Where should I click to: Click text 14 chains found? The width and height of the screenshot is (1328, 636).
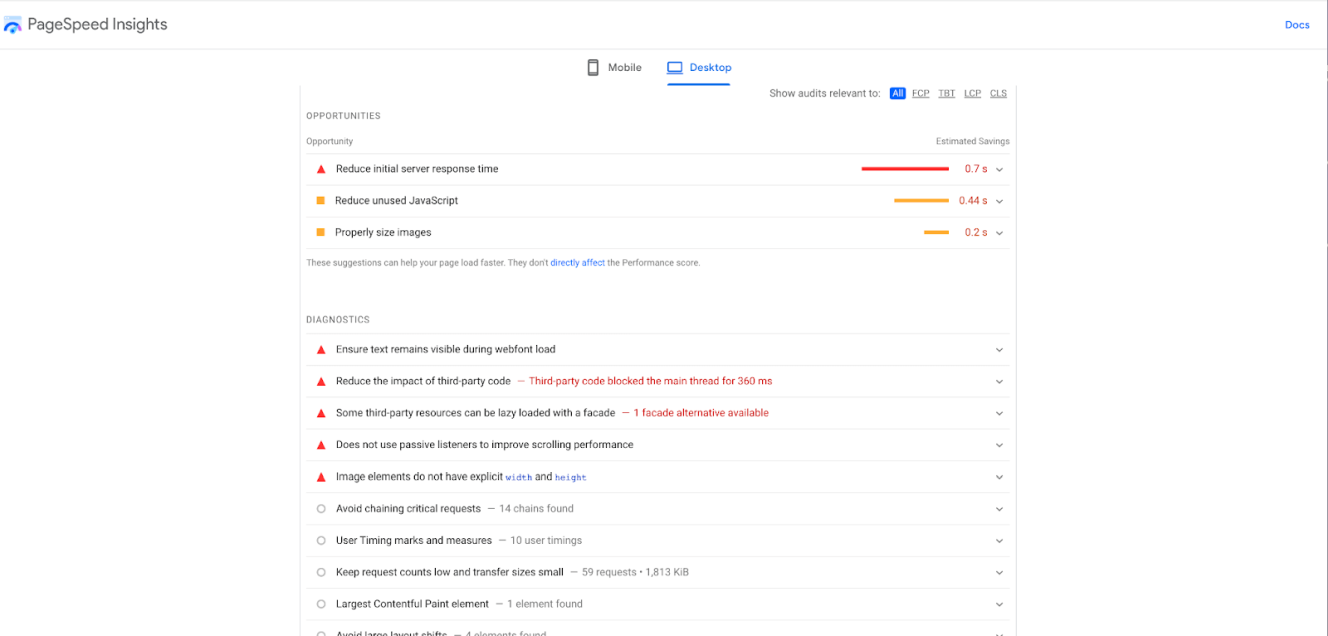(536, 509)
